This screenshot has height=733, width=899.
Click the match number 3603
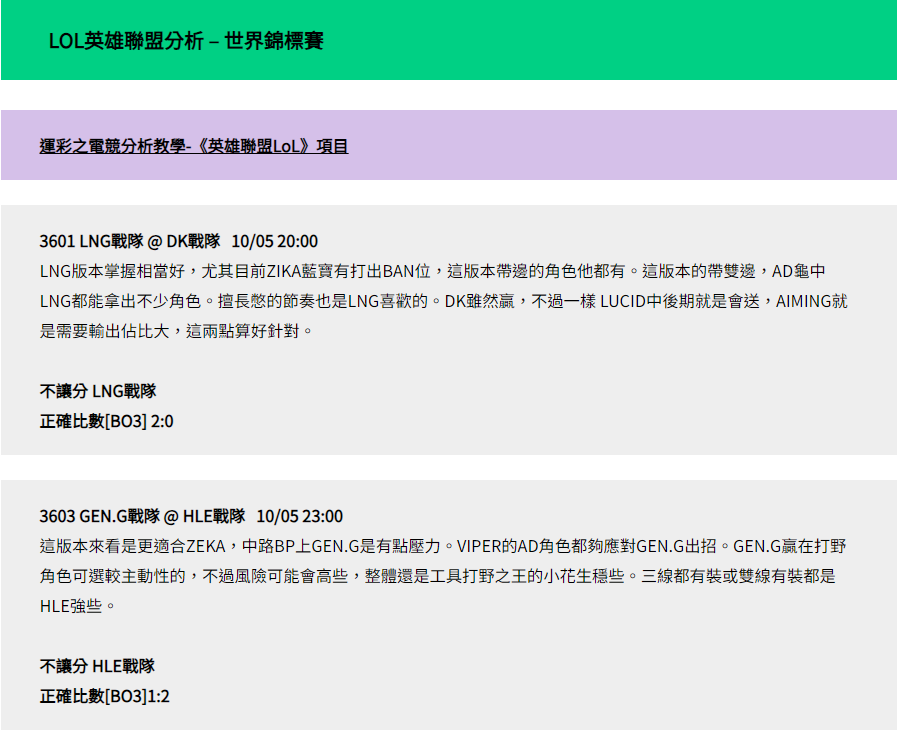[57, 516]
